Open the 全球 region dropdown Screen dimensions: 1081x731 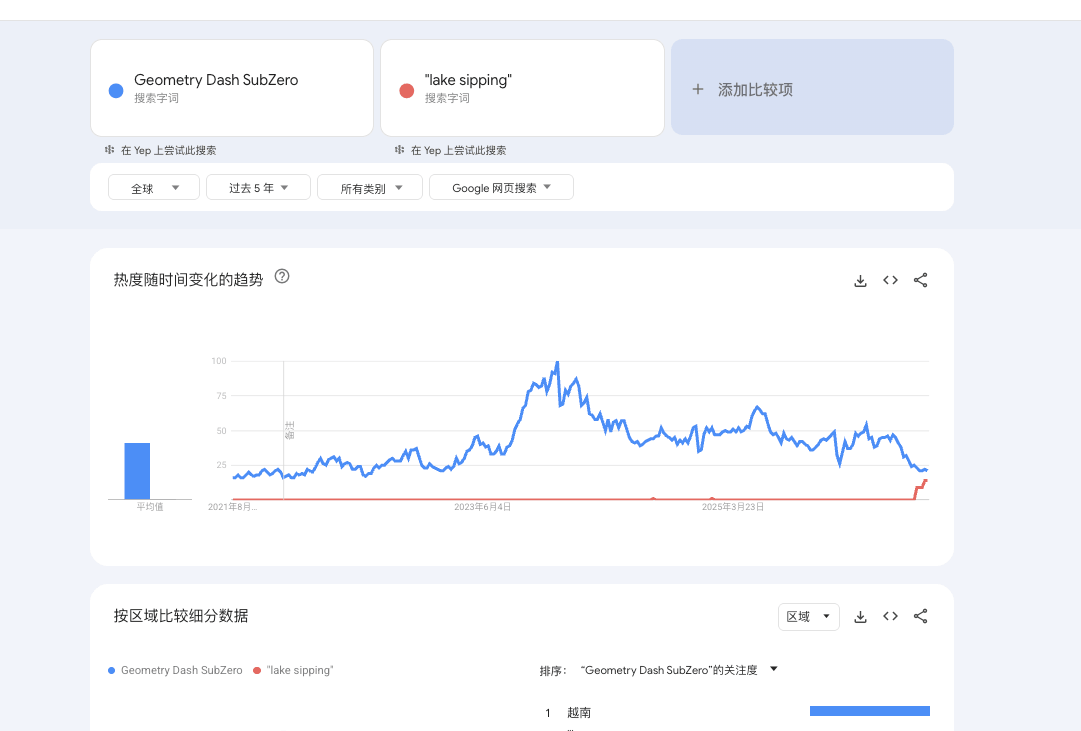[x=154, y=188]
